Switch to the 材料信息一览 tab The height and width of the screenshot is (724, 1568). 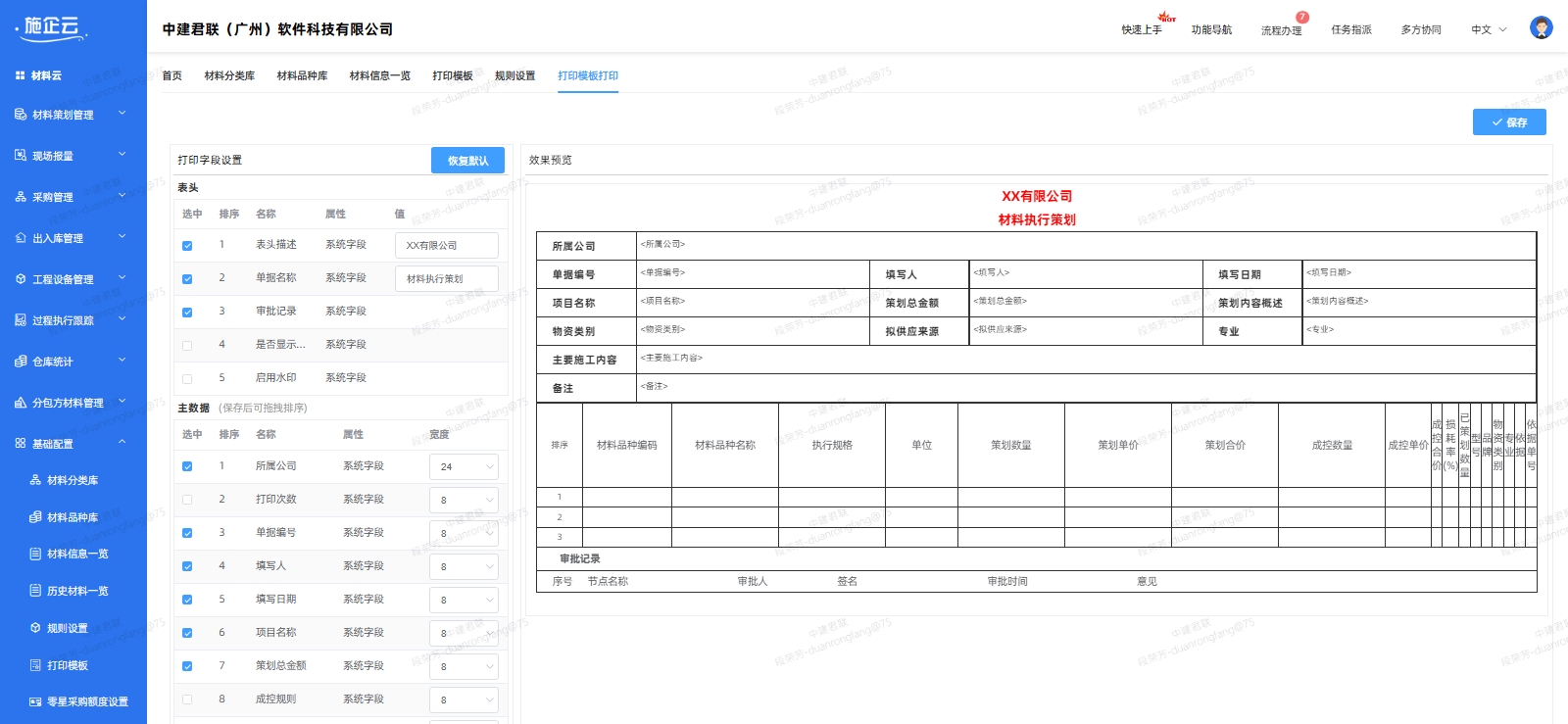click(x=380, y=75)
